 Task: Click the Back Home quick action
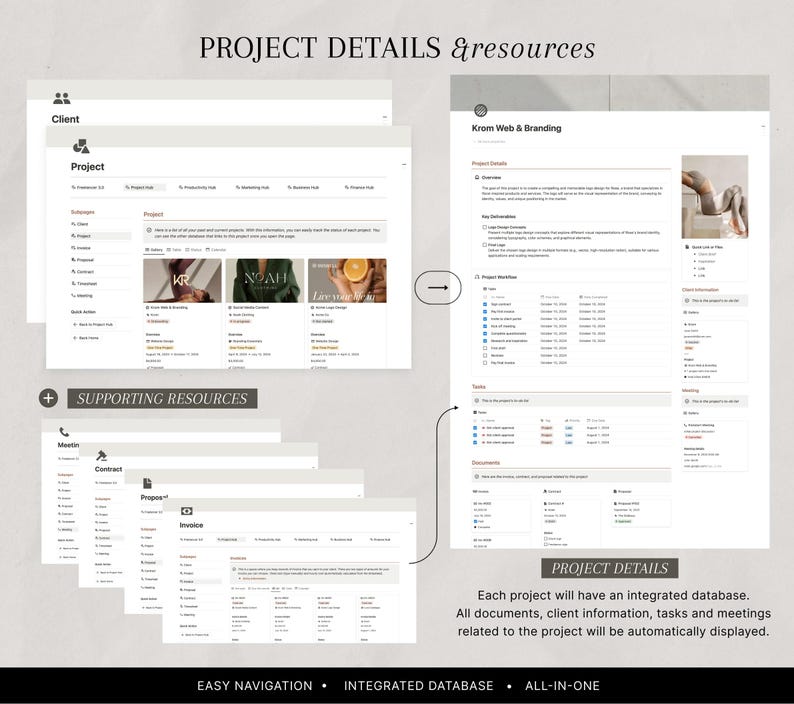point(86,338)
